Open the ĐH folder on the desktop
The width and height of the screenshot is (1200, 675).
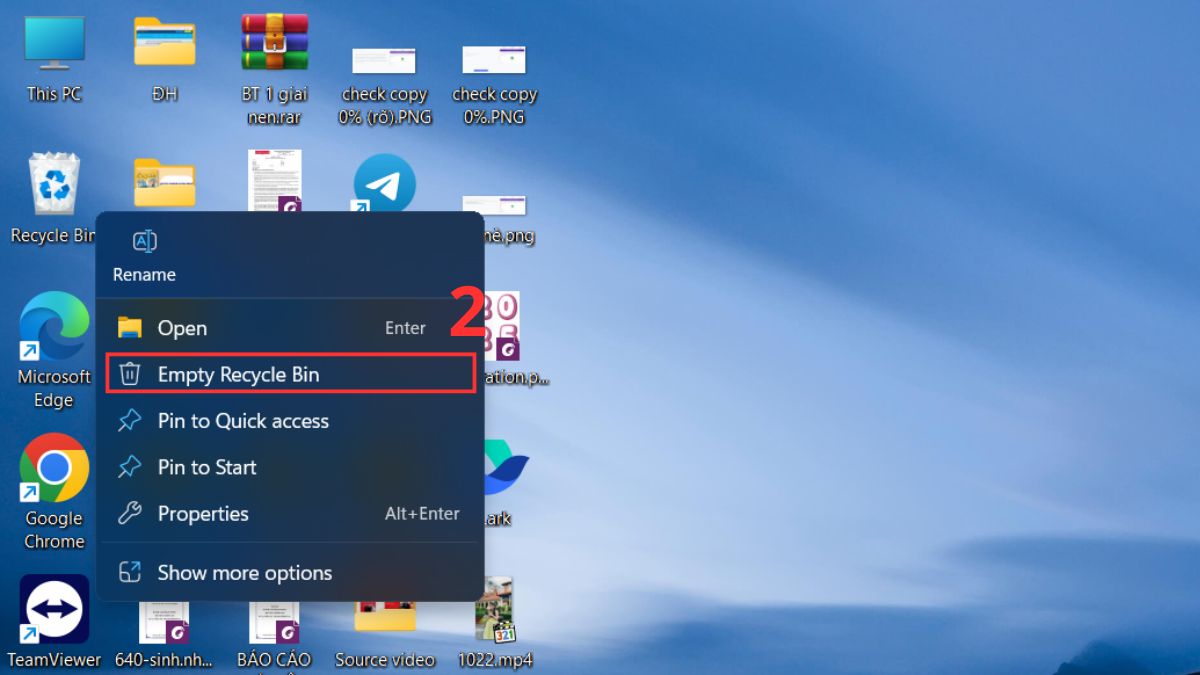tap(163, 45)
